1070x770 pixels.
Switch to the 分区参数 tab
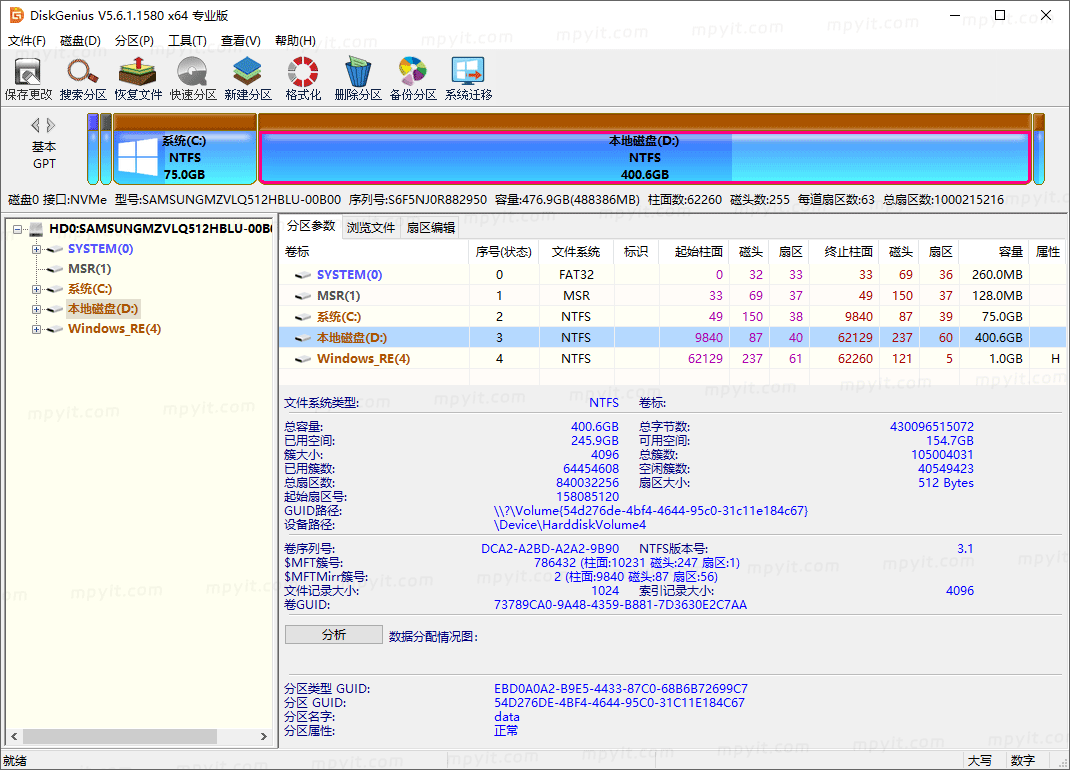(311, 226)
